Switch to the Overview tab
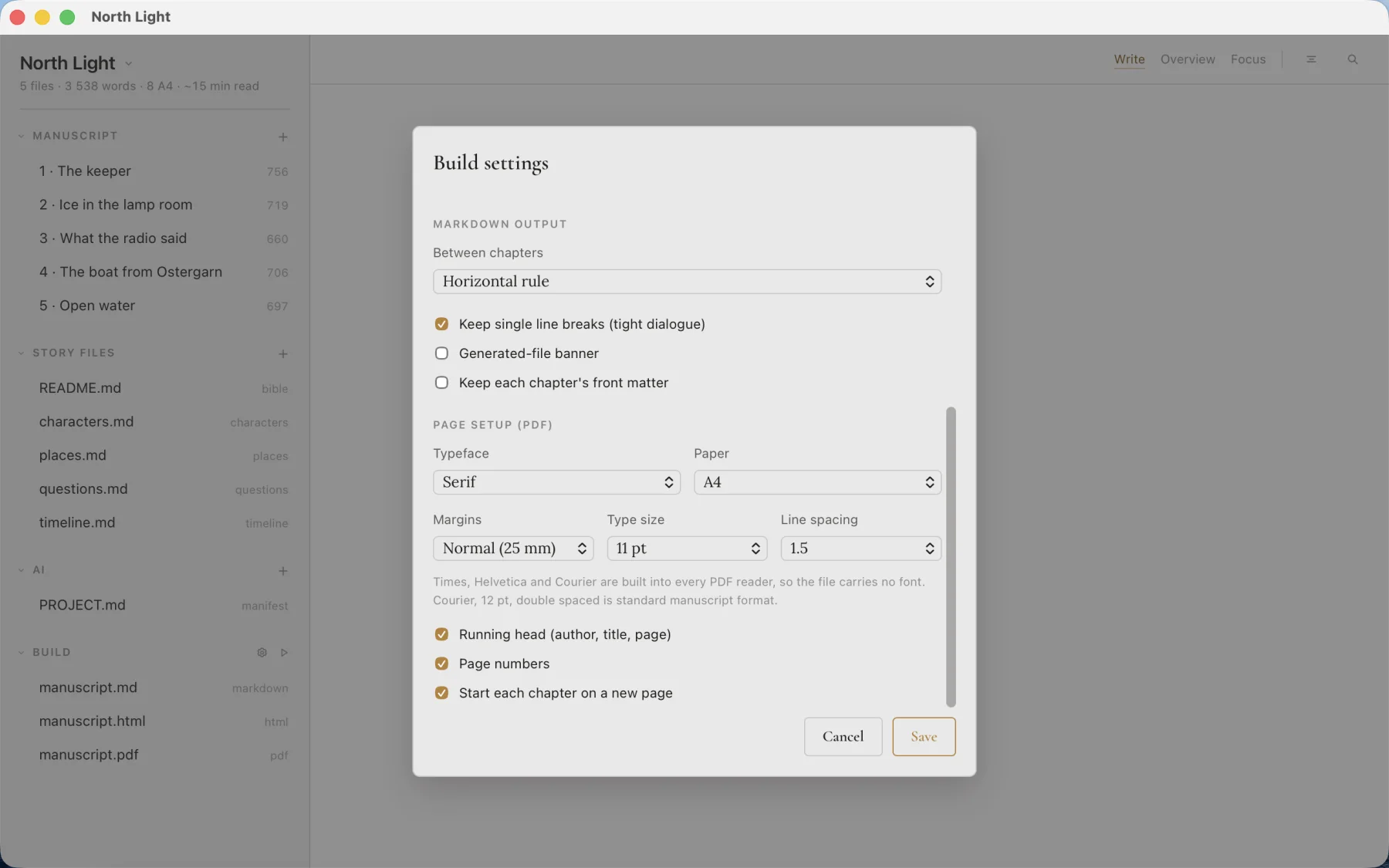Viewport: 1389px width, 868px height. coord(1188,59)
